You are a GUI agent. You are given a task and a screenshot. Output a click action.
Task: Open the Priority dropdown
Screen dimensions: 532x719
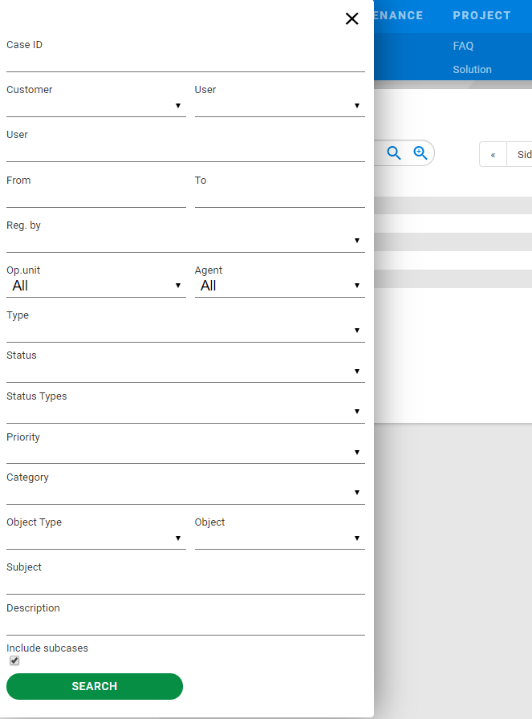coord(185,453)
